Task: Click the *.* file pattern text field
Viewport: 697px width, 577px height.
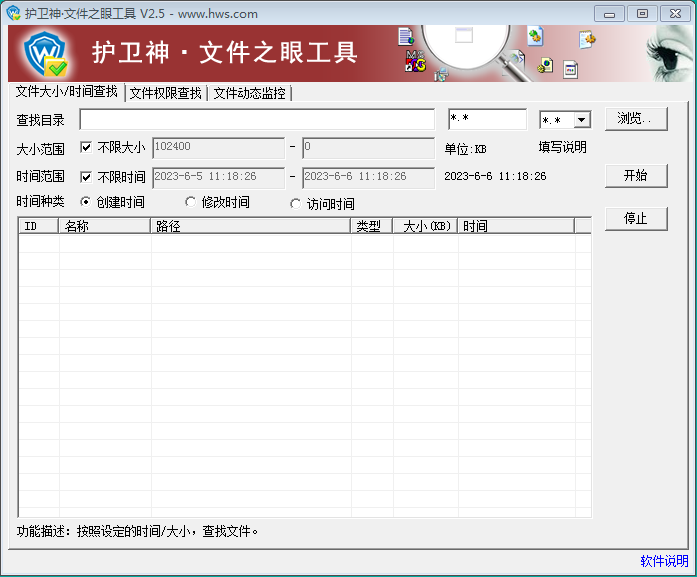Action: point(488,119)
